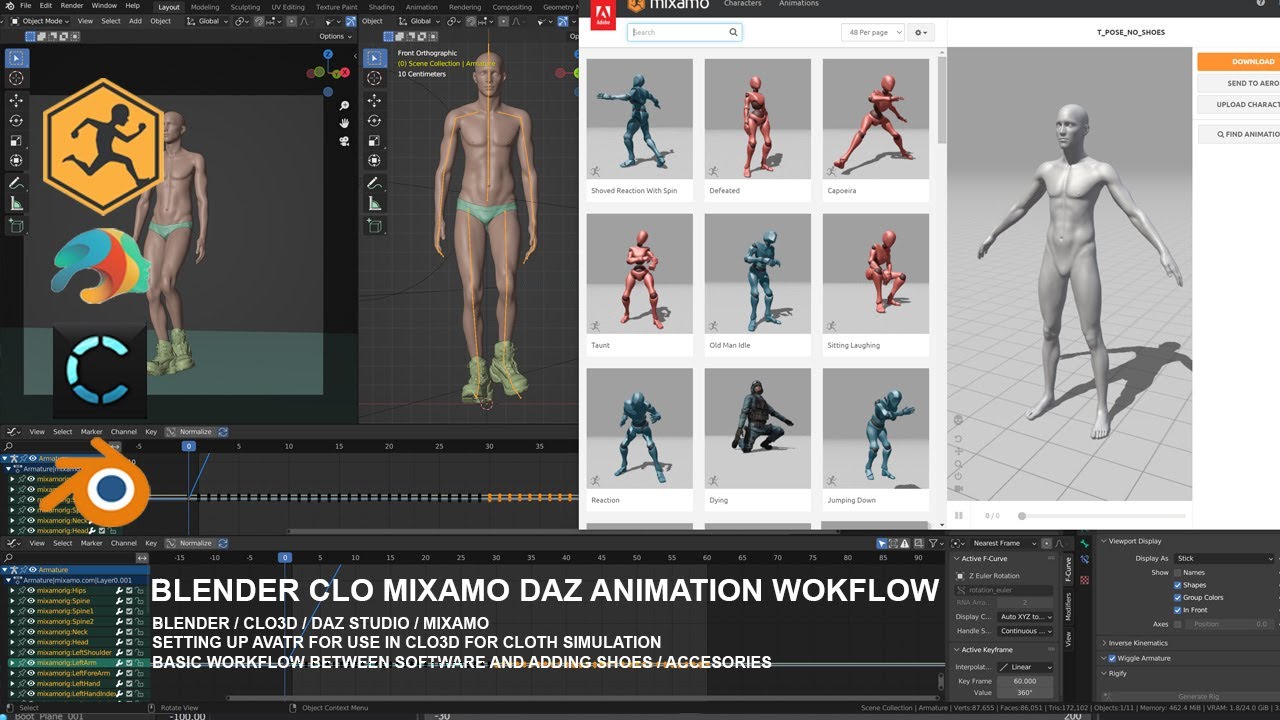Select the Move tool in left viewport toolbar
1280x720 pixels.
[16, 101]
